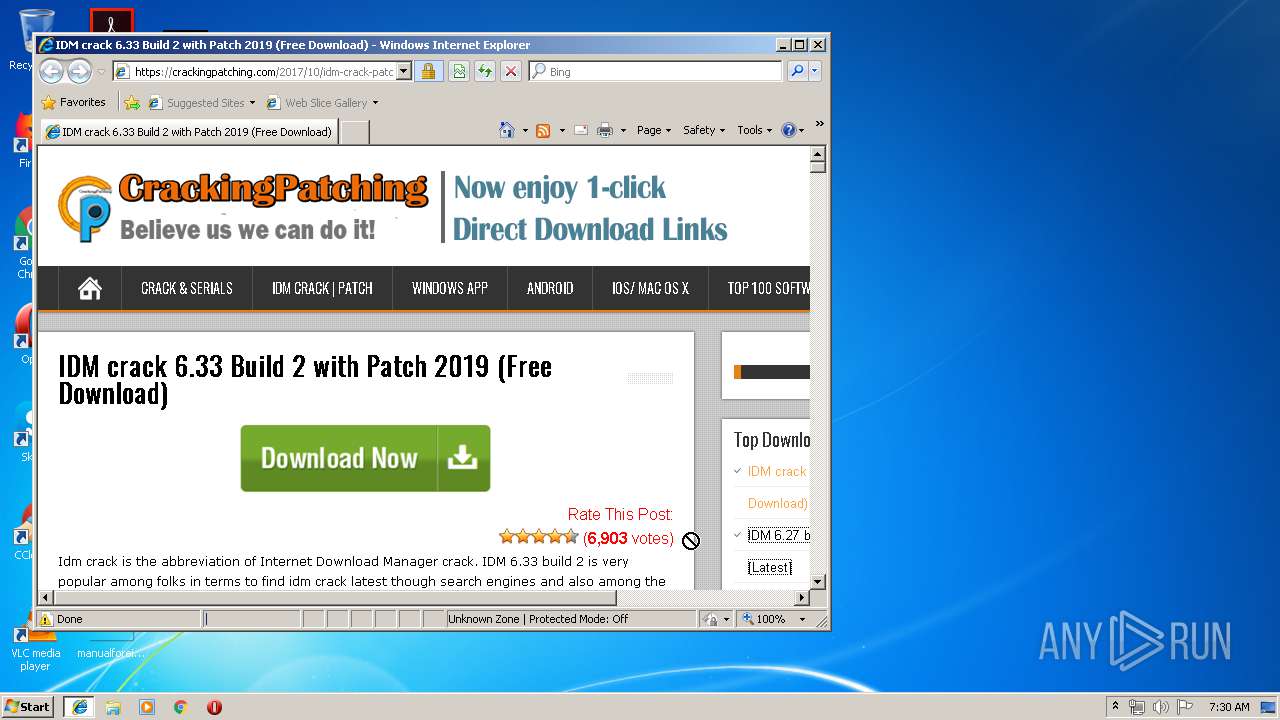
Task: Expand the address bar autocomplete dropdown
Action: coord(404,71)
